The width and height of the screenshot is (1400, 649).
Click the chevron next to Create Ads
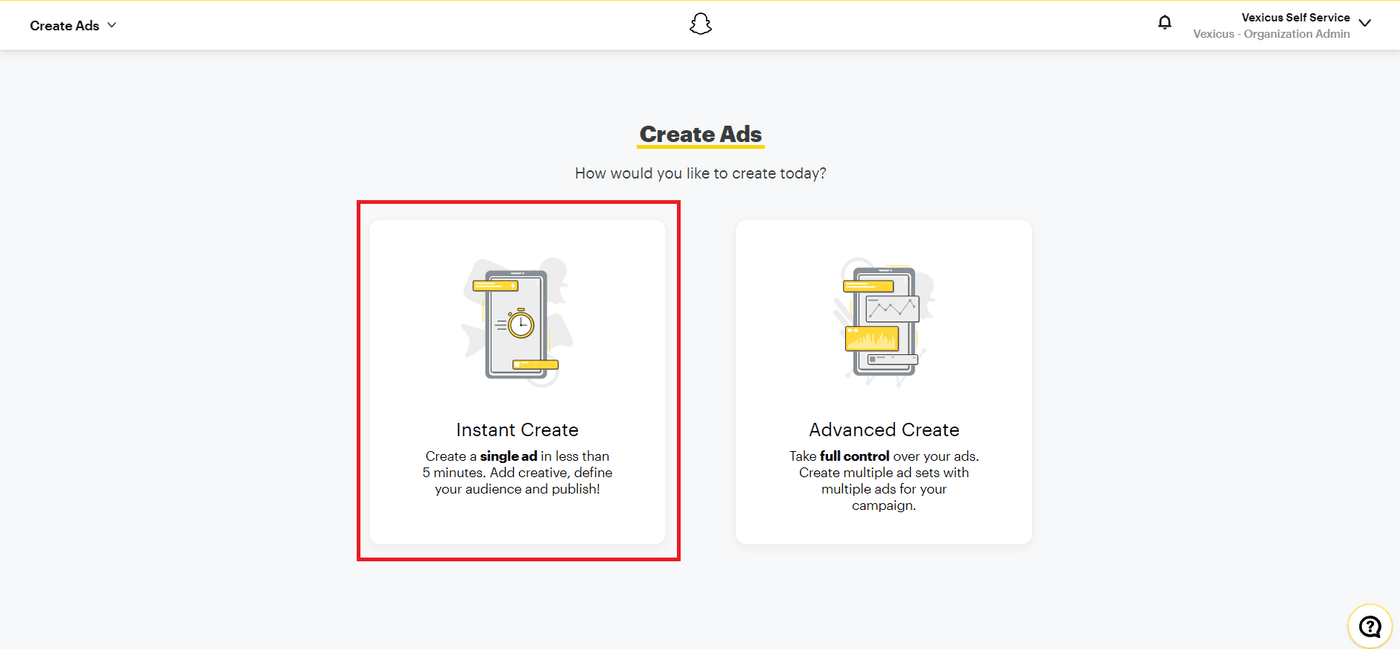[112, 26]
